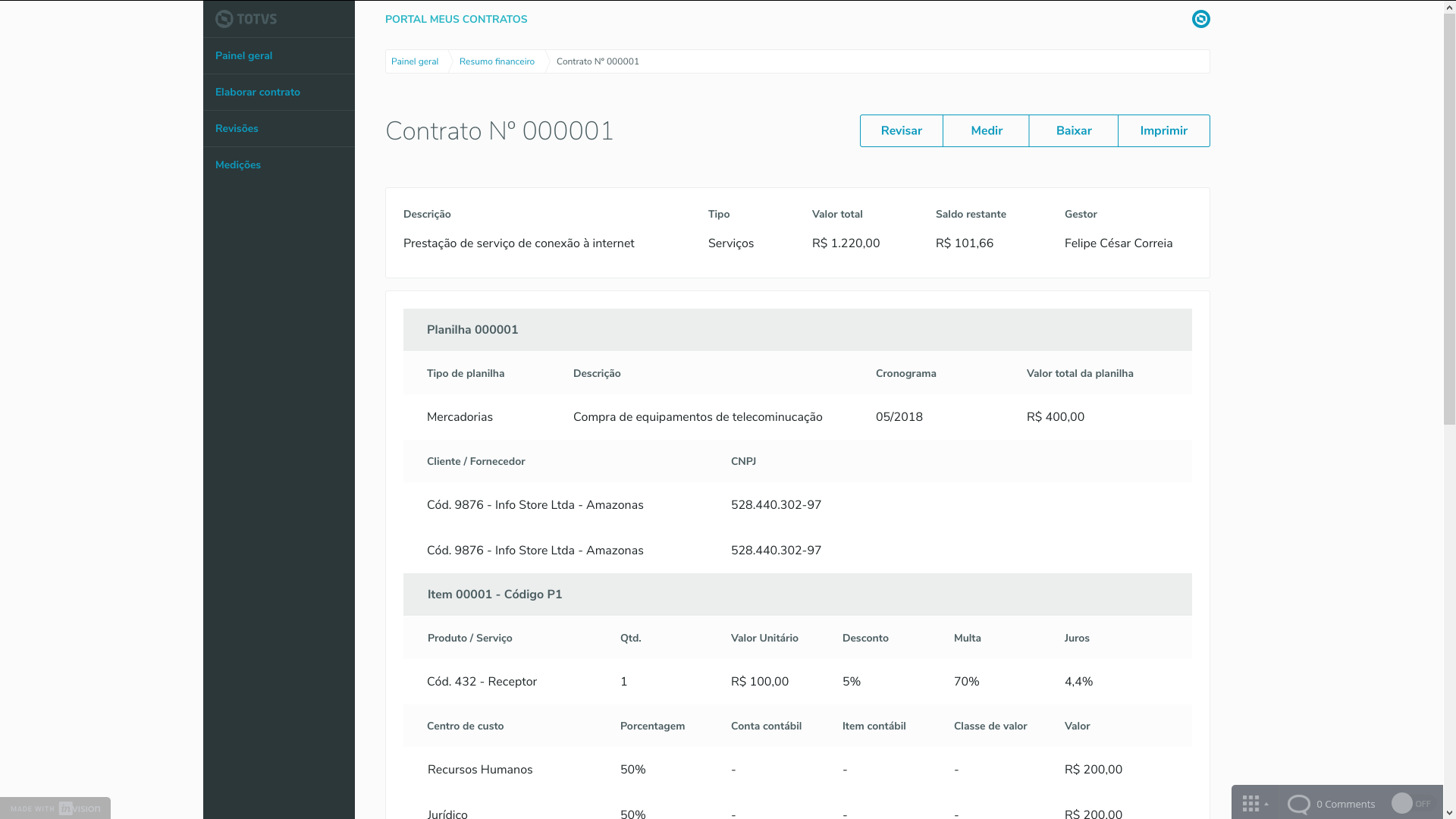Go to Medições in the sidebar
This screenshot has height=819, width=1456.
[x=237, y=165]
